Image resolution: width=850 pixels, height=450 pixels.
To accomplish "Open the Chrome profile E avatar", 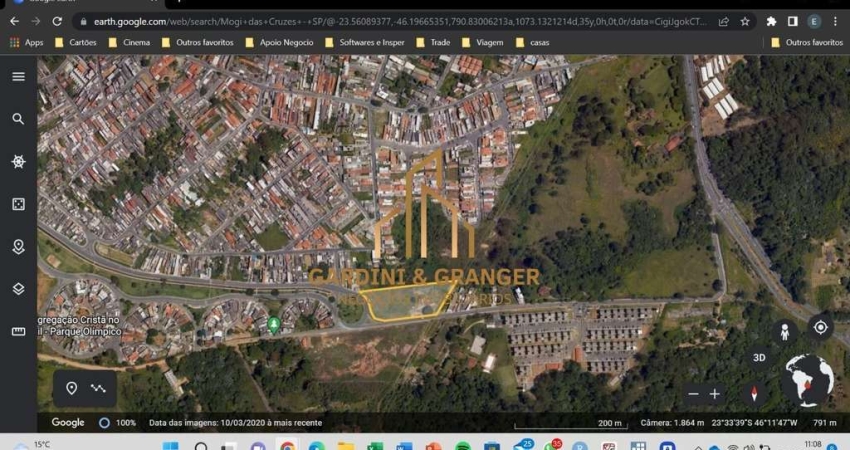I will click(814, 21).
